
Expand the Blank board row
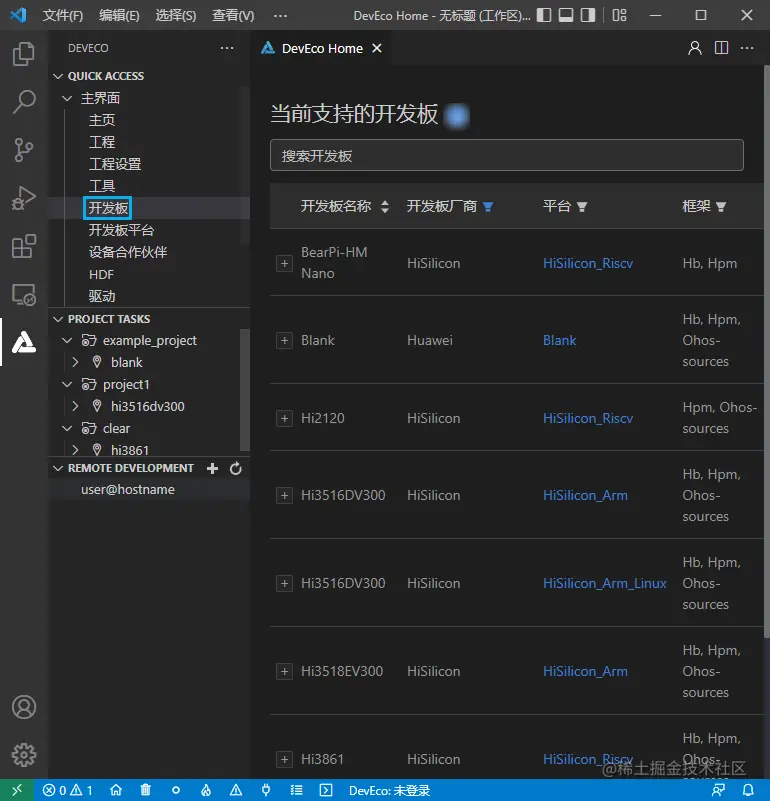point(284,341)
